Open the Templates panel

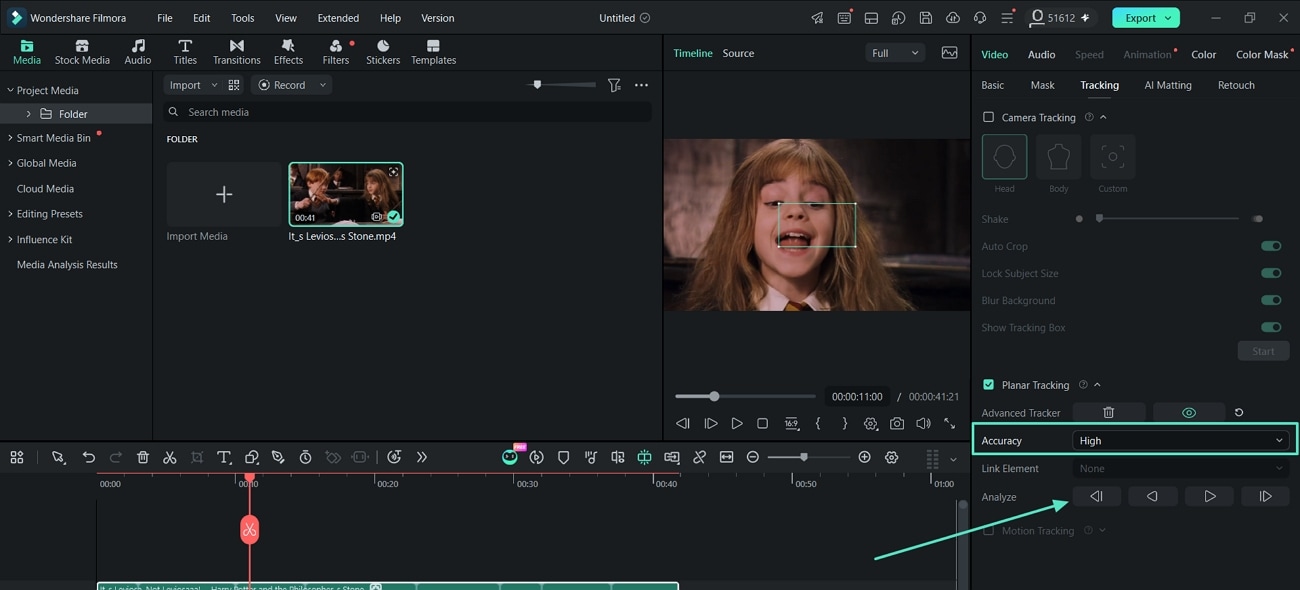(x=433, y=52)
